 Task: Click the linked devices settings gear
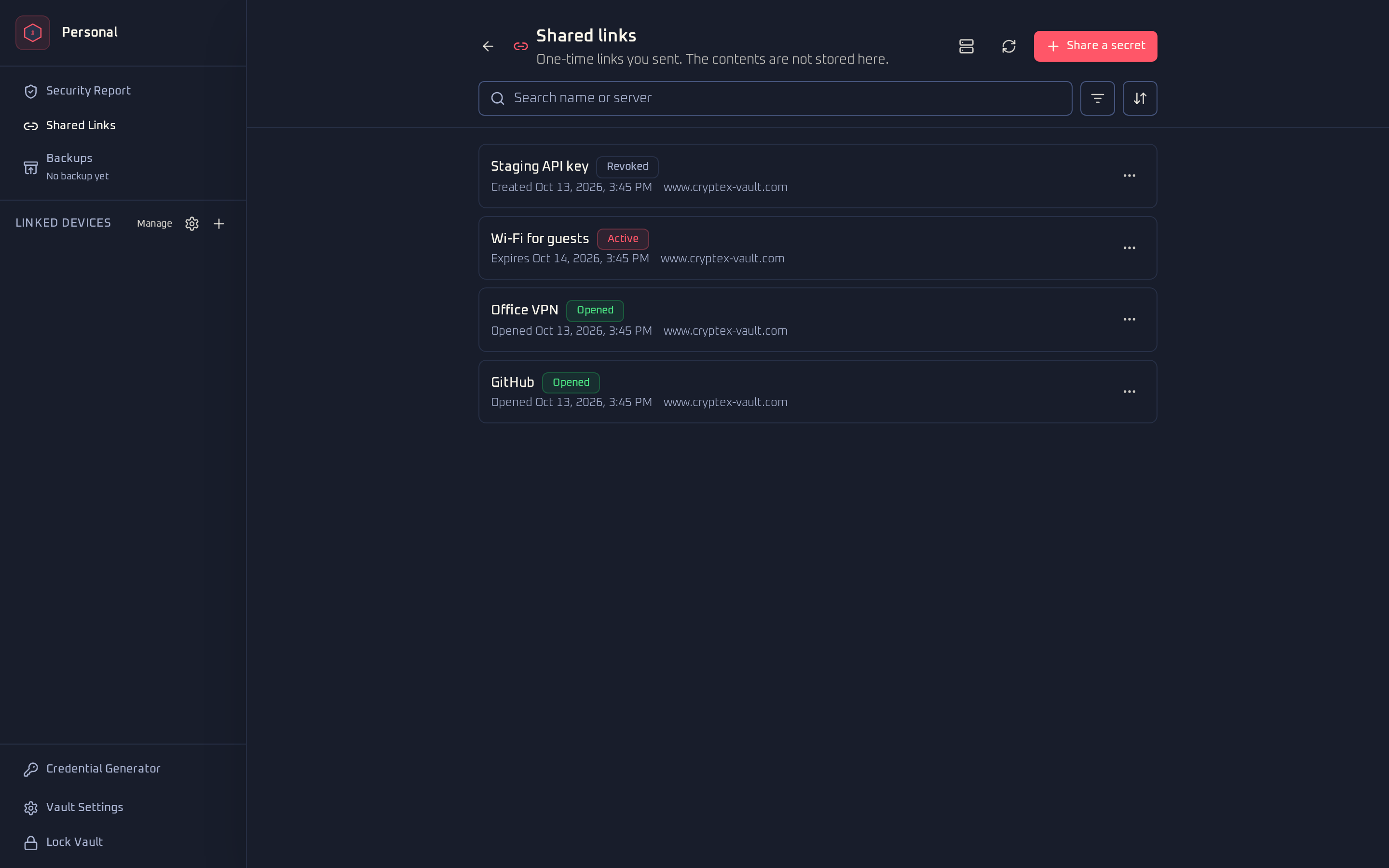point(191,224)
